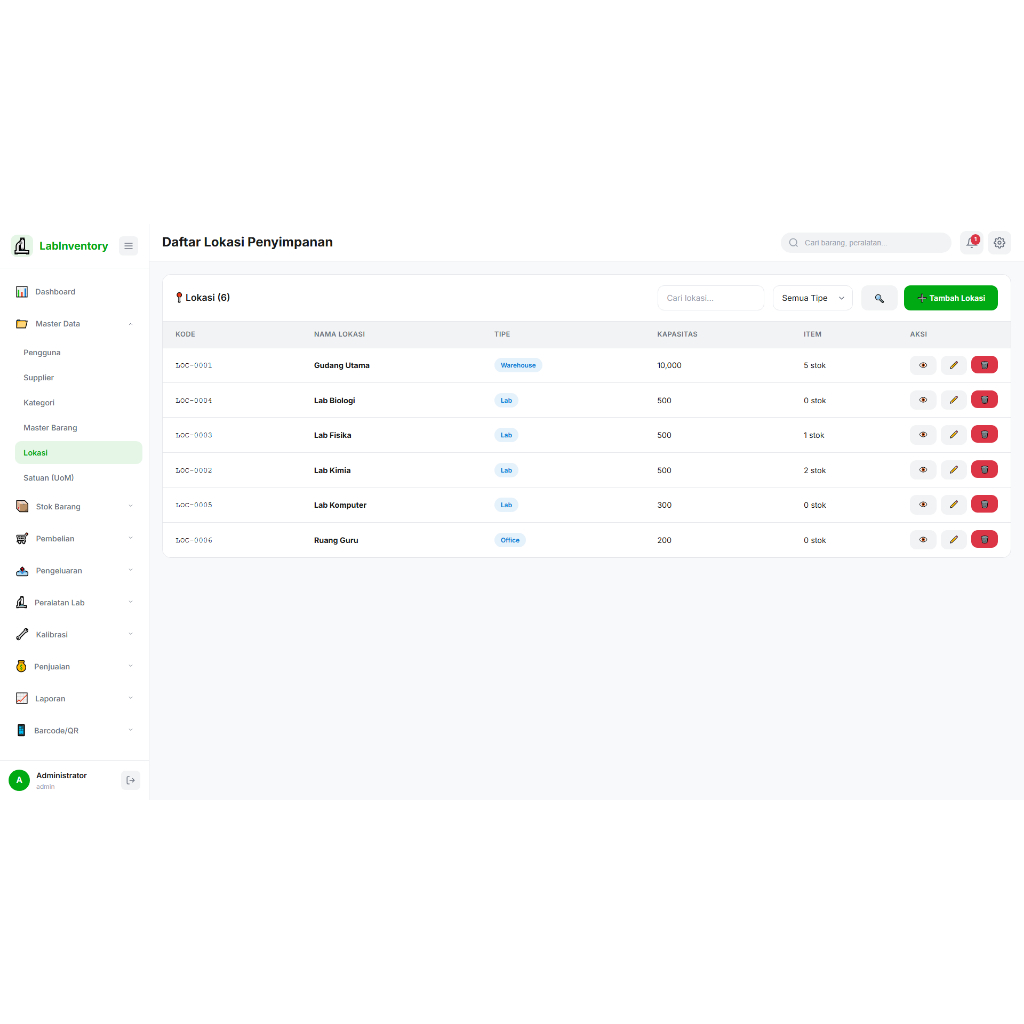Click the Penjualan money bag icon
The image size is (1024, 1024).
[x=21, y=666]
